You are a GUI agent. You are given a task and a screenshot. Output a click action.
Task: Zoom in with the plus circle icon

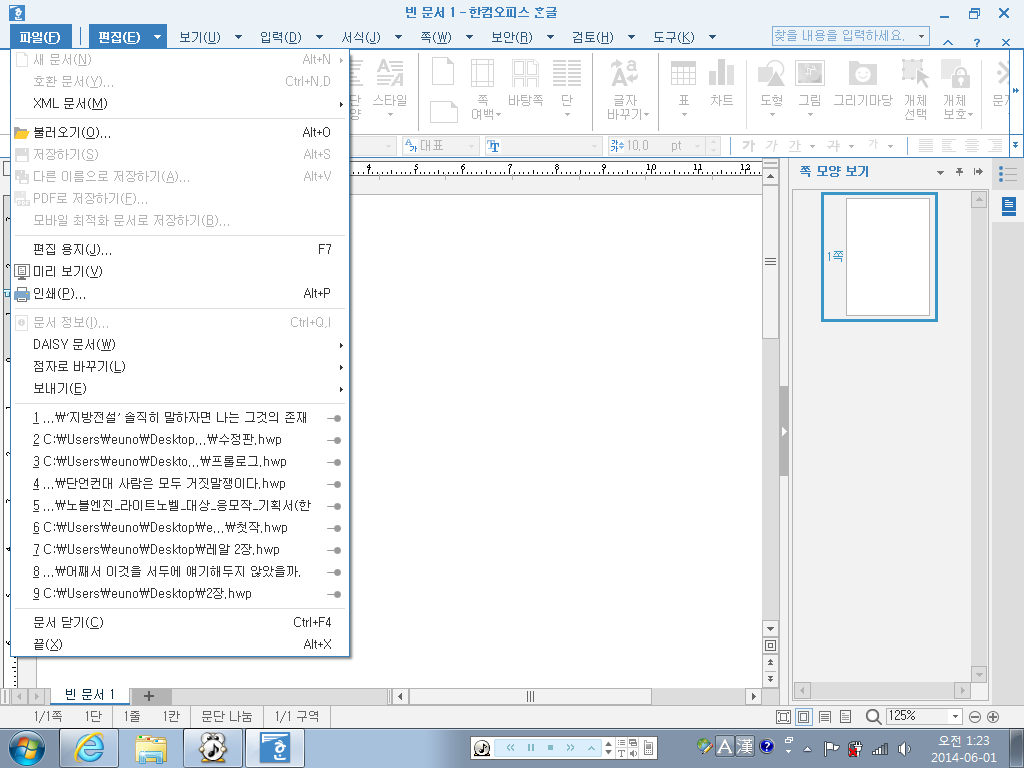click(993, 717)
